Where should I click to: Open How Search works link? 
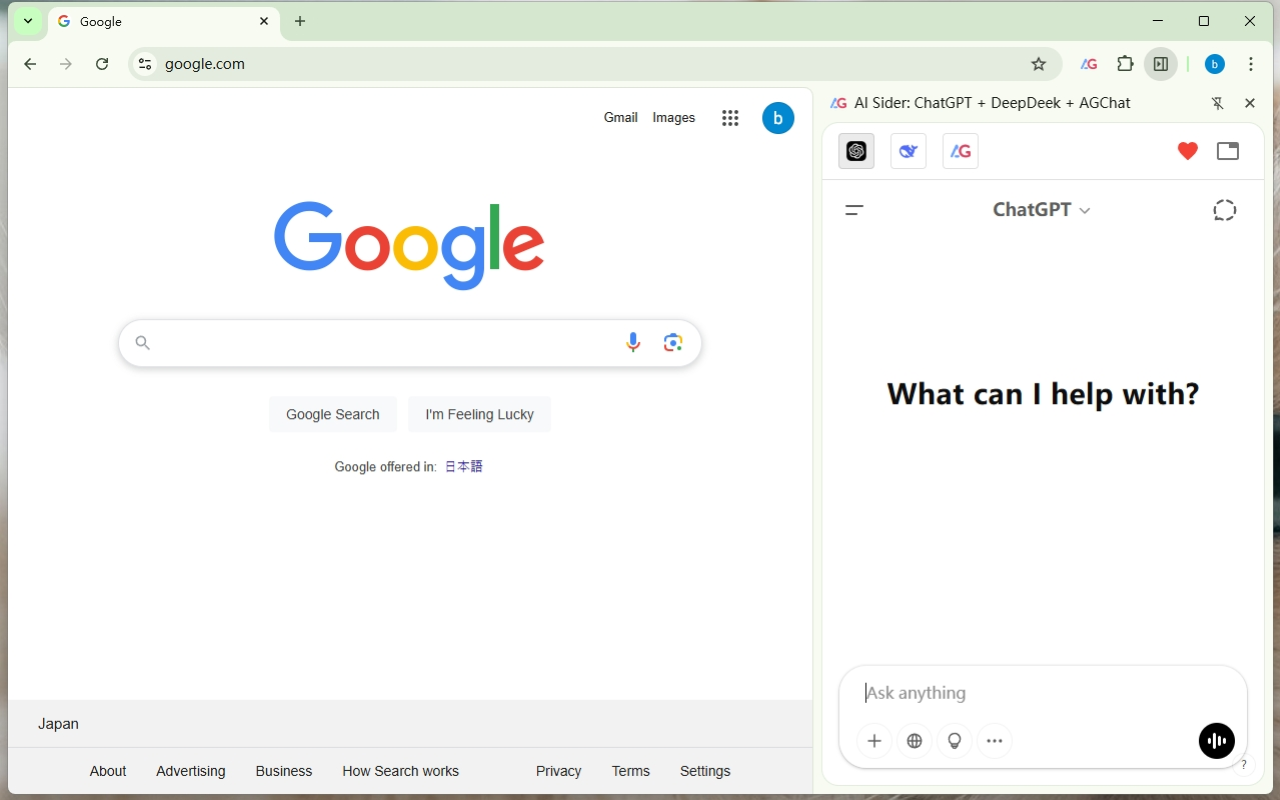[x=401, y=771]
